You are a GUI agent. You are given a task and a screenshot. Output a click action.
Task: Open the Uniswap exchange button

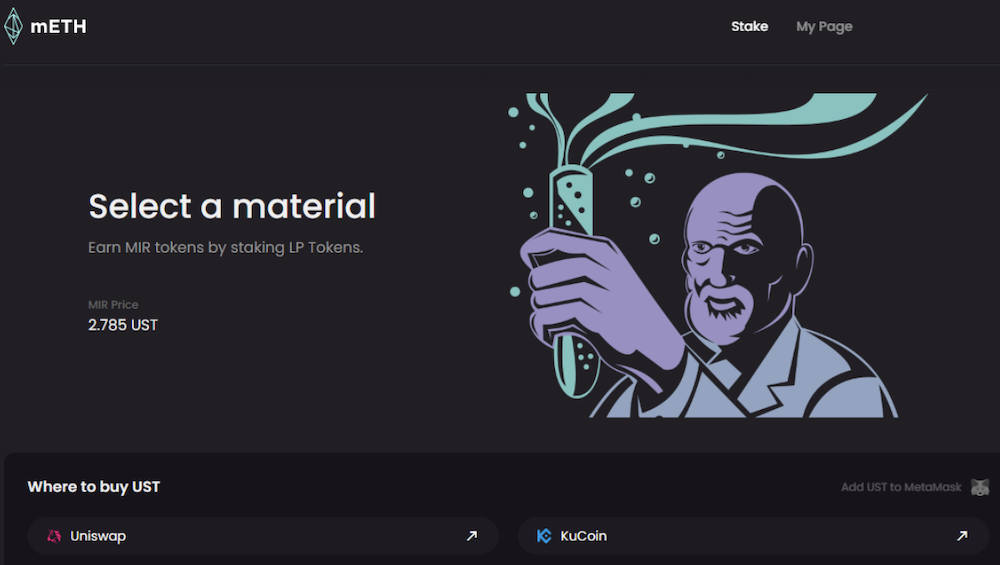point(263,536)
